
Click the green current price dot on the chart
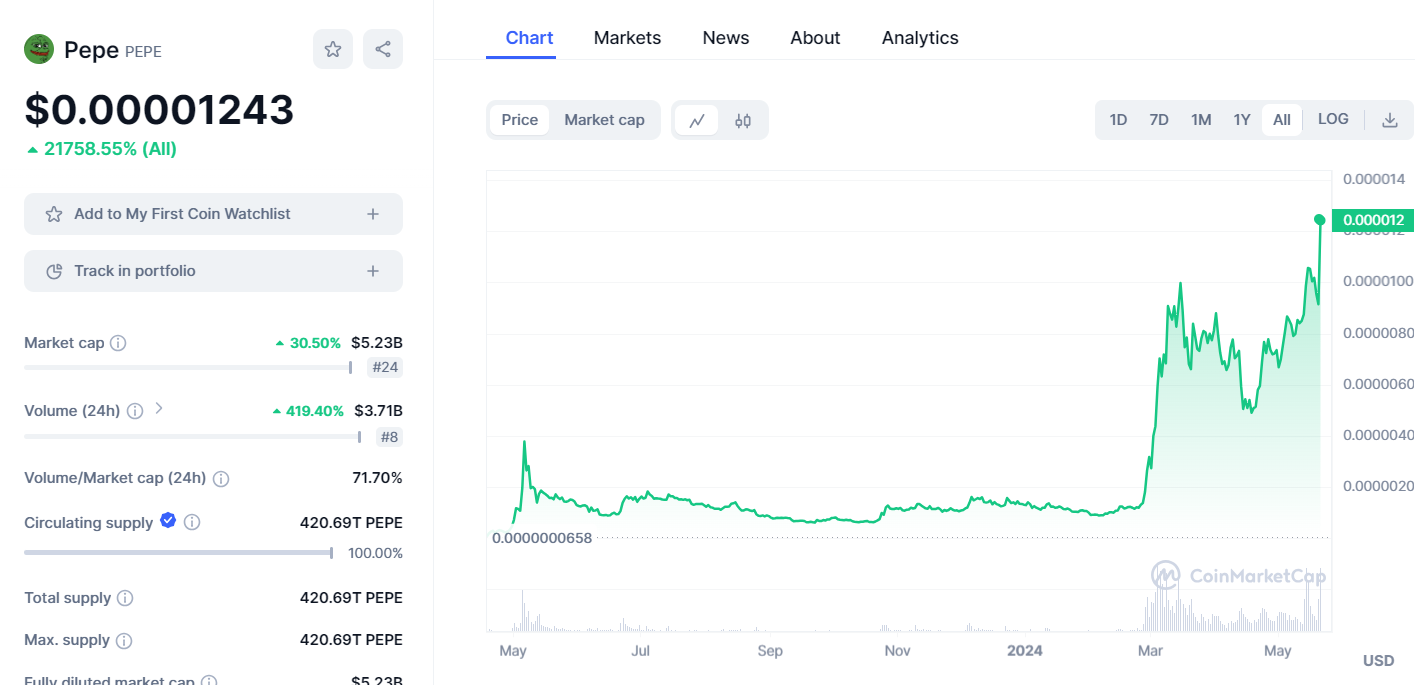click(1320, 220)
